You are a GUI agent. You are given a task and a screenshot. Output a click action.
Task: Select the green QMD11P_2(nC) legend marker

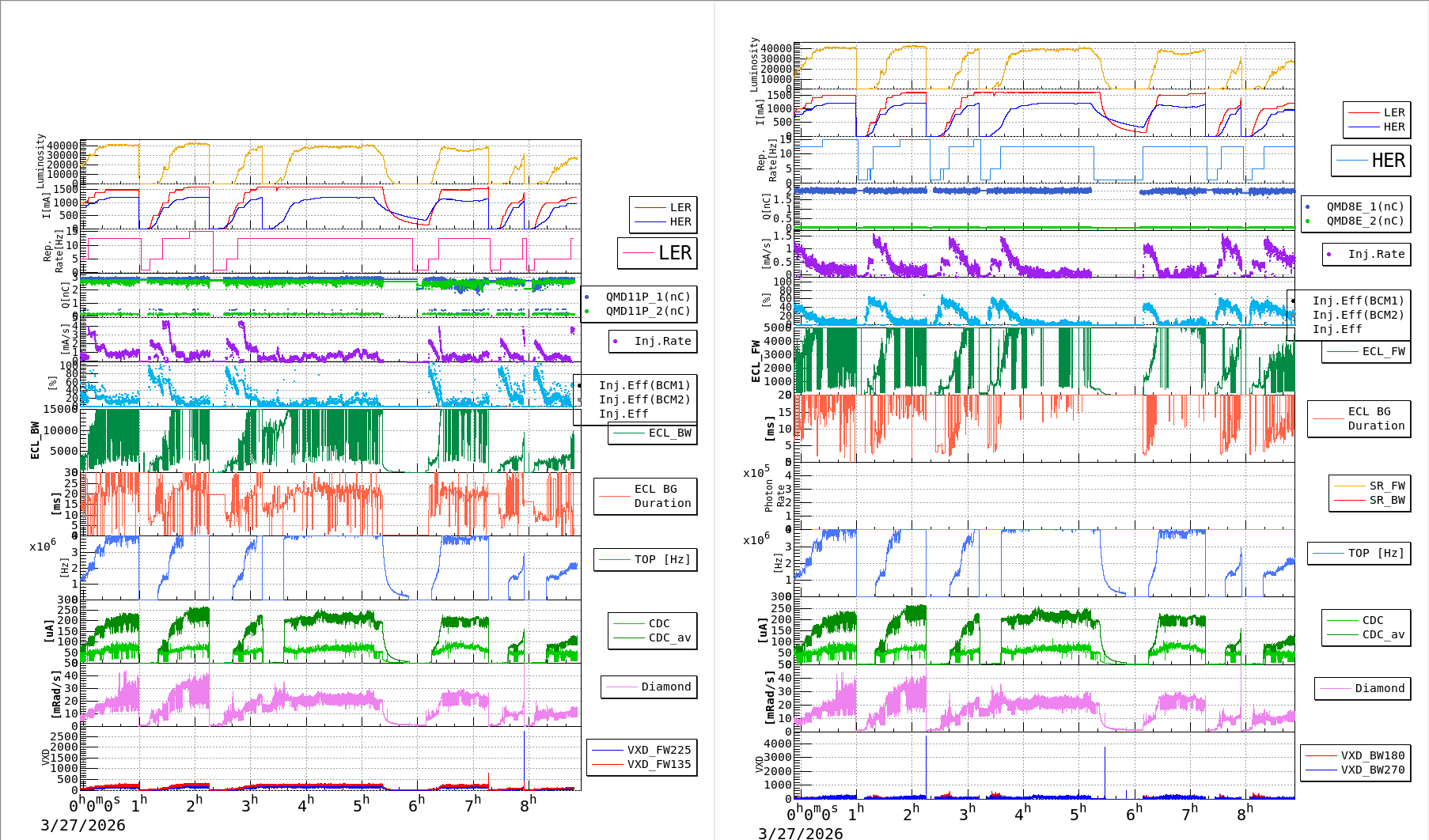point(586,311)
